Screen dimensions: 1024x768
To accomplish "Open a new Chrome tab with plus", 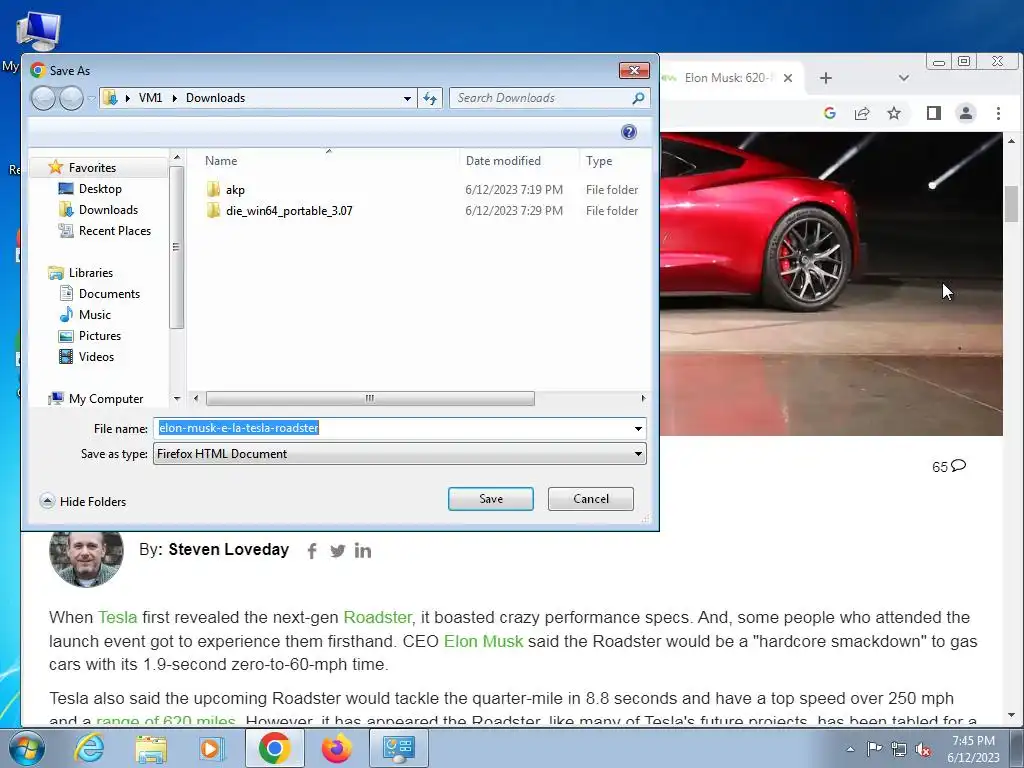I will (825, 78).
